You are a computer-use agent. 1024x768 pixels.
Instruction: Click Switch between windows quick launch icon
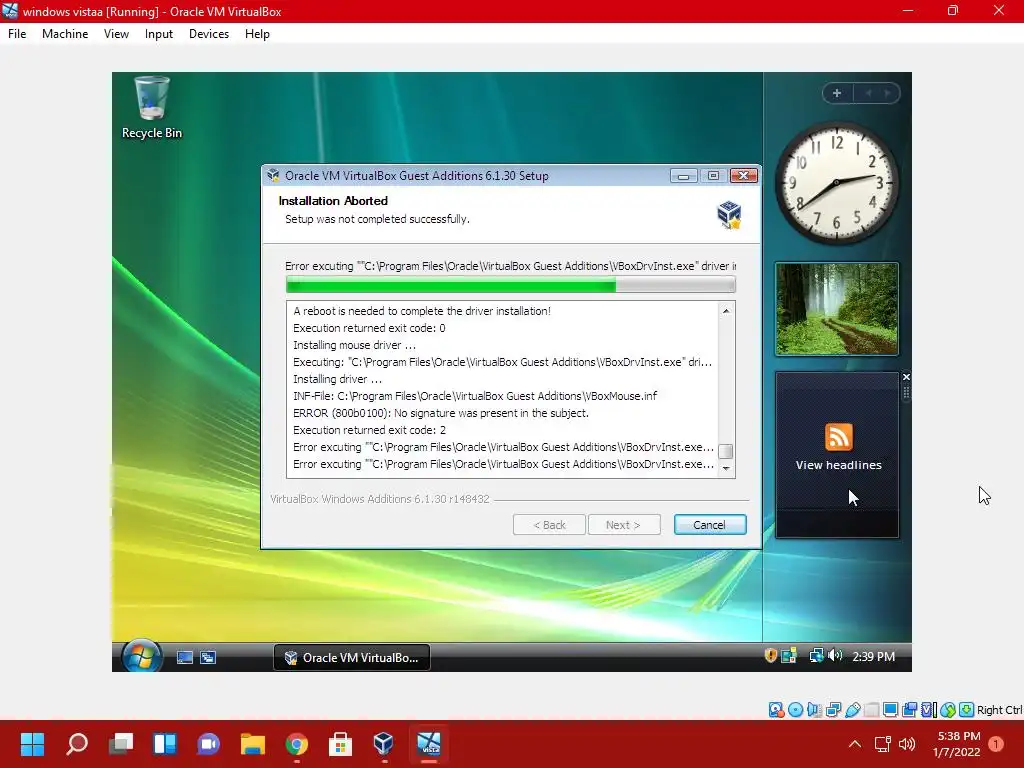click(208, 658)
